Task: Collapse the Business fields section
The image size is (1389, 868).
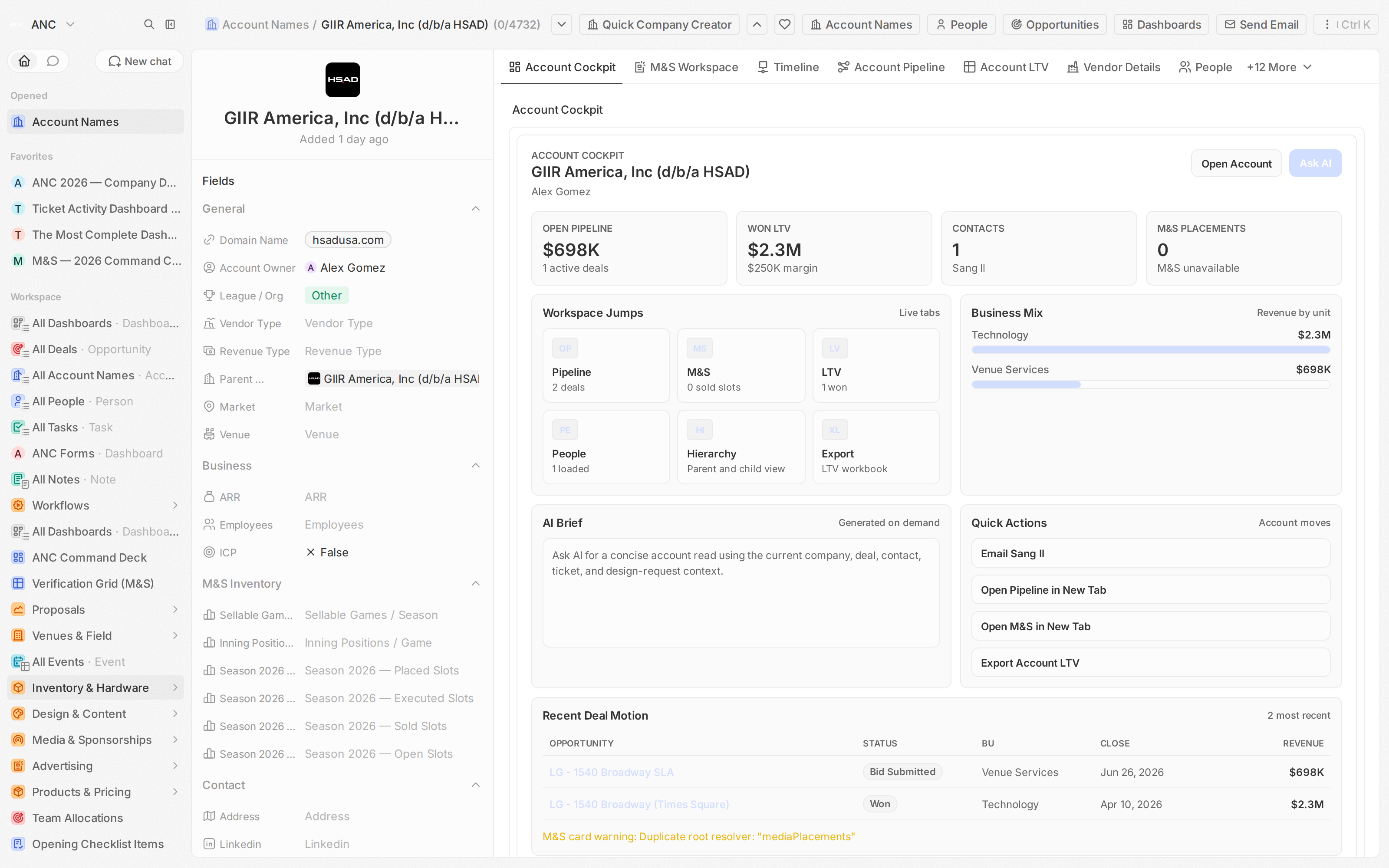Action: (475, 466)
